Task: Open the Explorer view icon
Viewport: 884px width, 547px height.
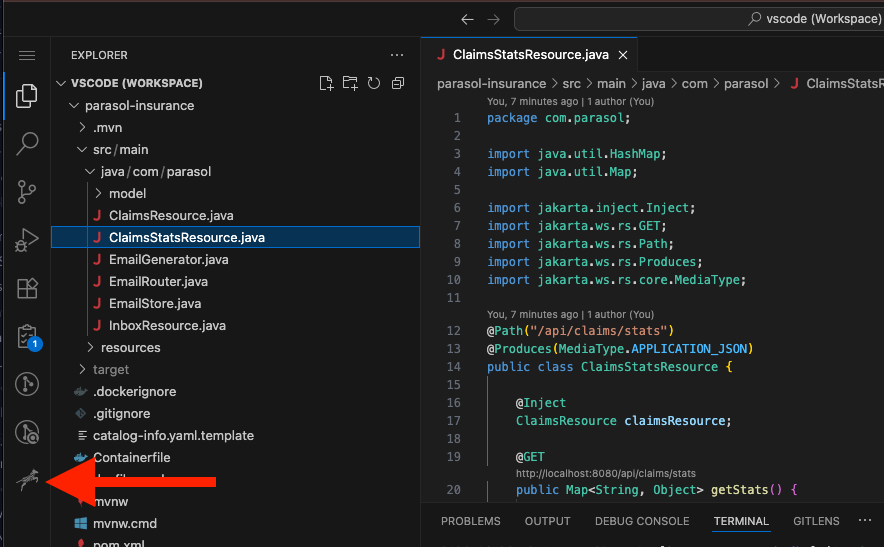Action: [x=26, y=96]
